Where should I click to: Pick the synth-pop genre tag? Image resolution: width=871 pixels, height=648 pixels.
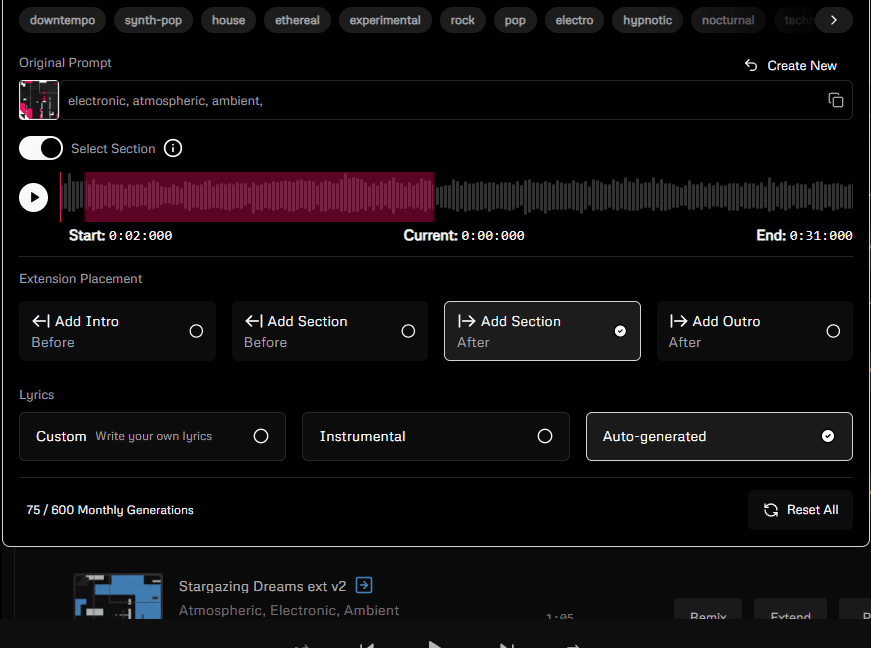(153, 20)
